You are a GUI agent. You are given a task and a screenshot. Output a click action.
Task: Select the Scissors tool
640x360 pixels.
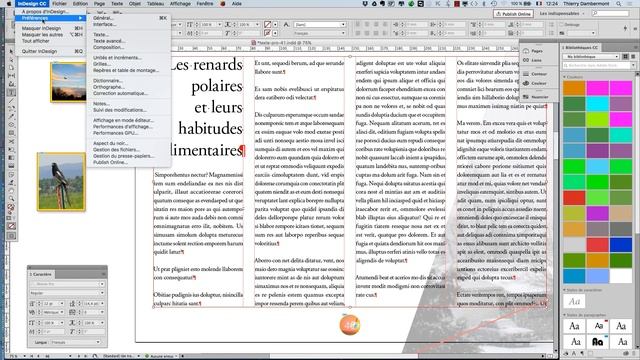[x=11, y=142]
